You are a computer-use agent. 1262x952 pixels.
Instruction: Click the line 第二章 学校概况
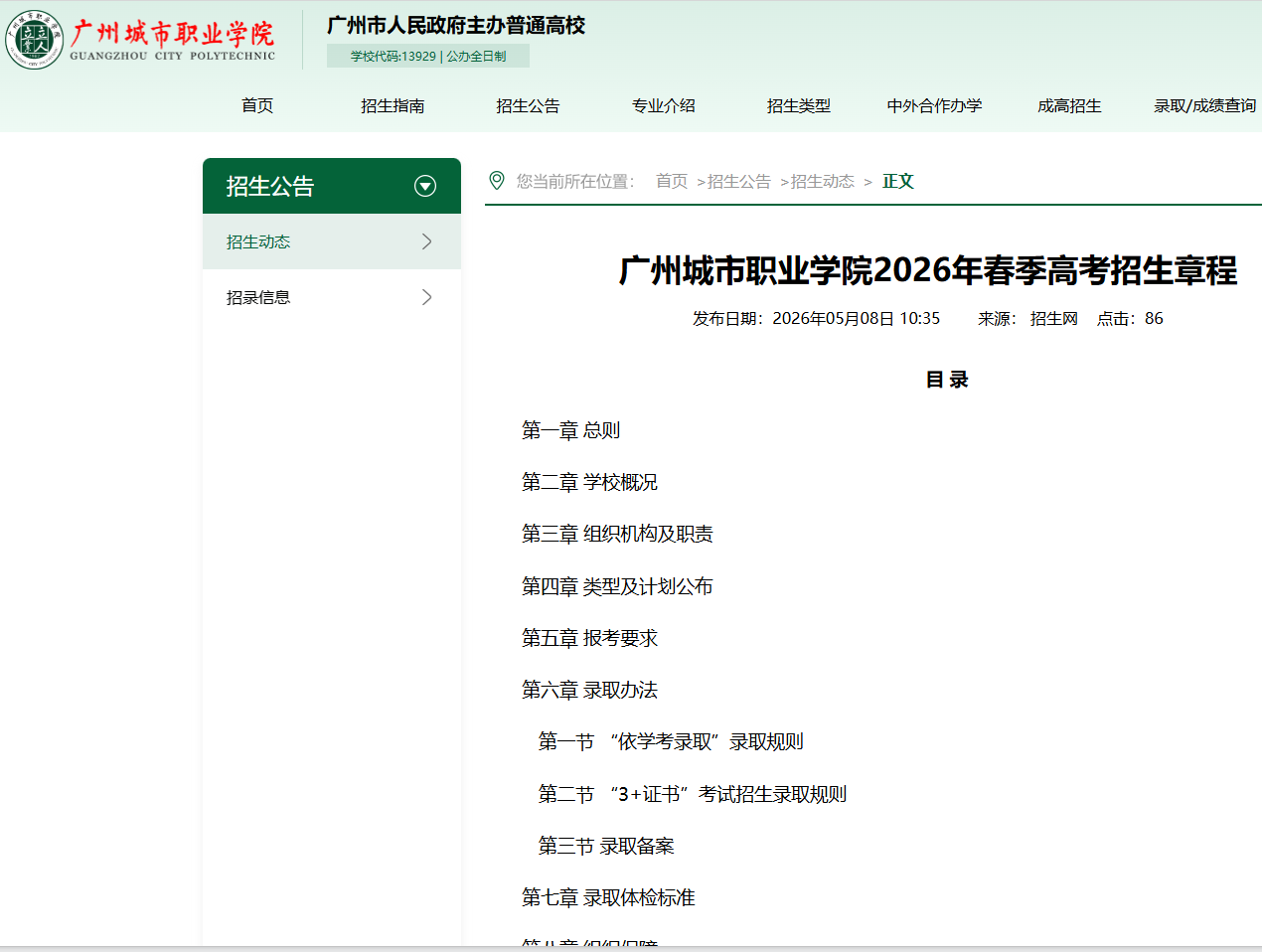[589, 482]
